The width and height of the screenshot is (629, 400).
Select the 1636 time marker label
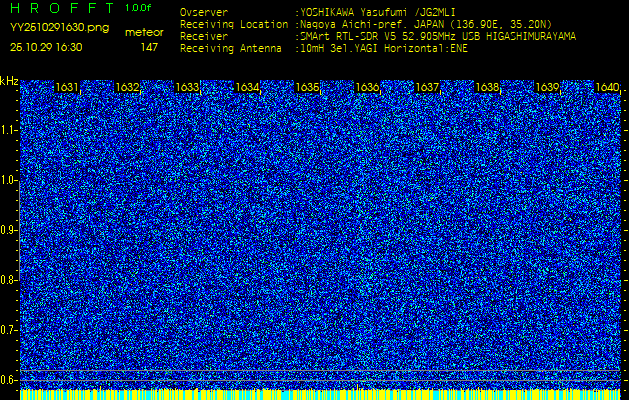pos(367,87)
